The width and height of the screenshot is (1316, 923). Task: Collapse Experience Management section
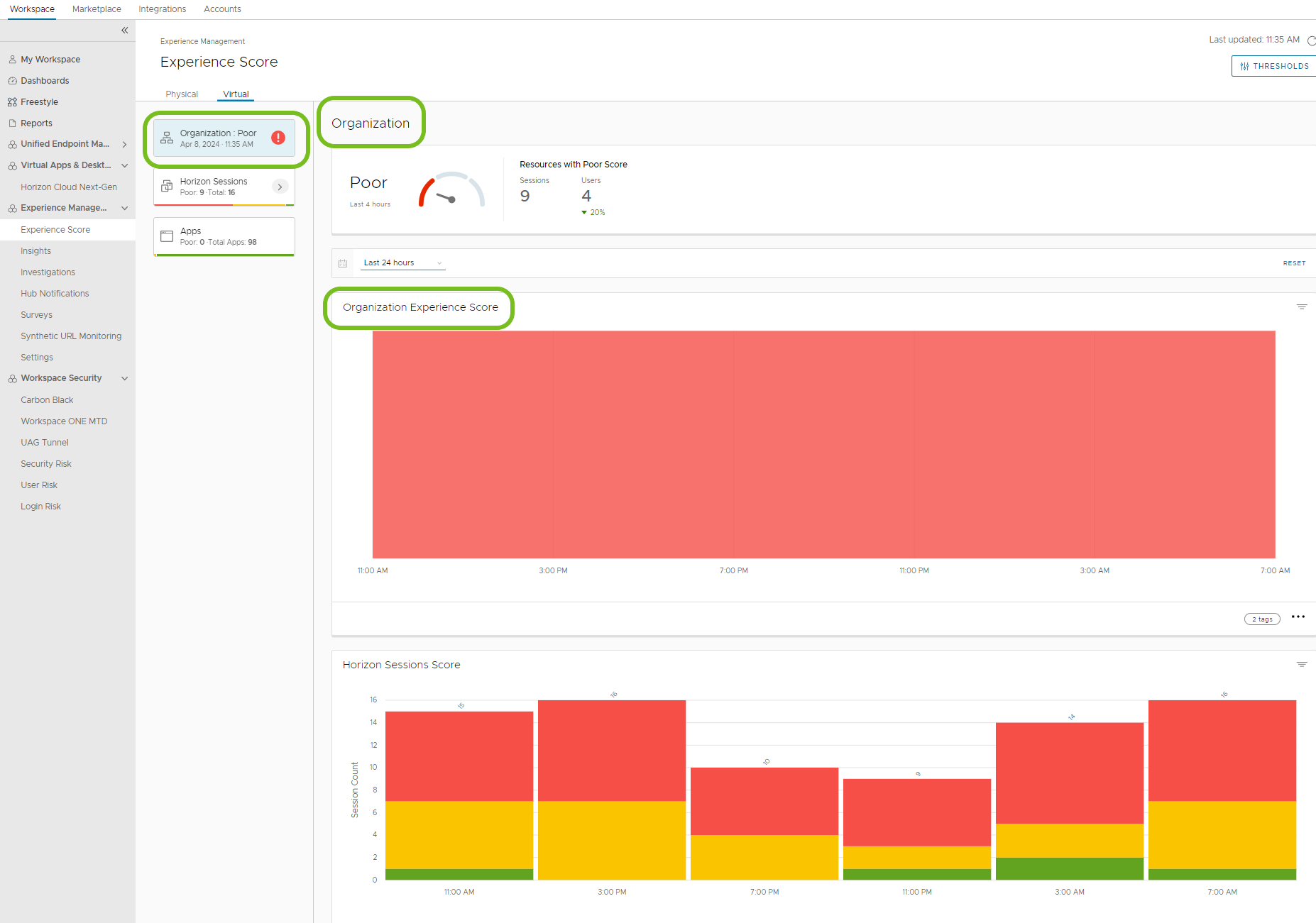[125, 208]
